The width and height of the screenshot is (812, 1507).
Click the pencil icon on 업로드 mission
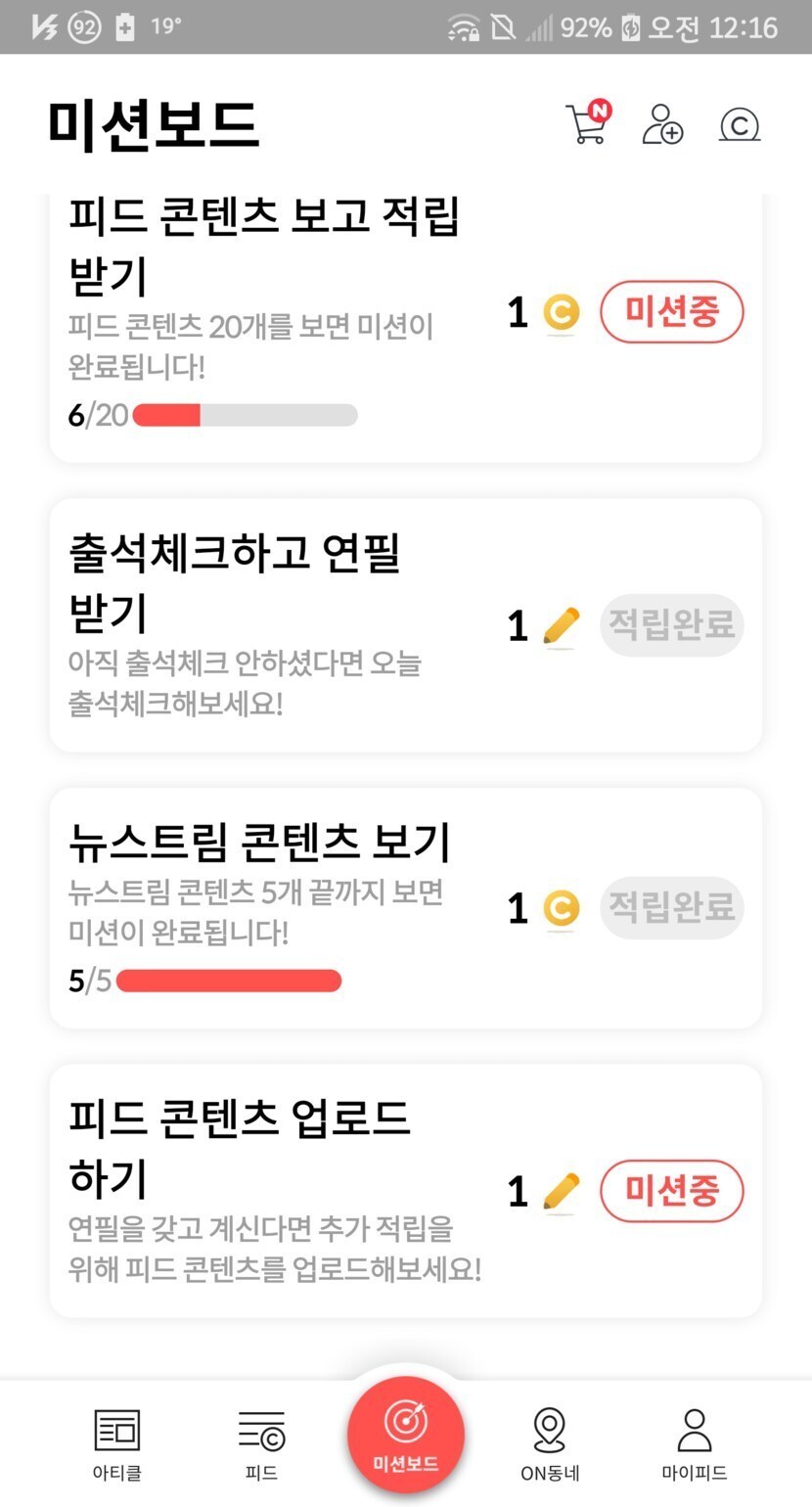point(561,1191)
